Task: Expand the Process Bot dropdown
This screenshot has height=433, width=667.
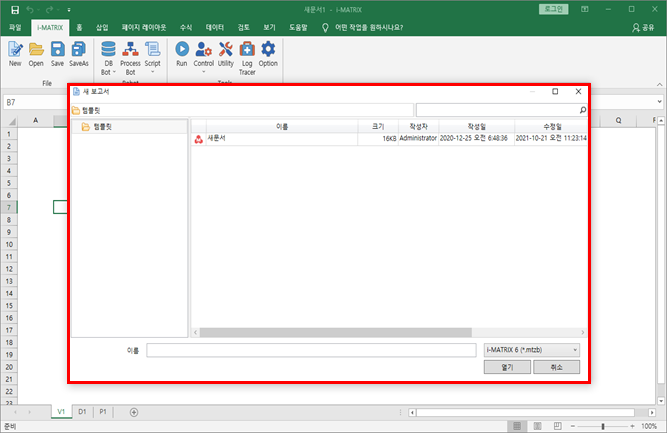Action: 130,73
